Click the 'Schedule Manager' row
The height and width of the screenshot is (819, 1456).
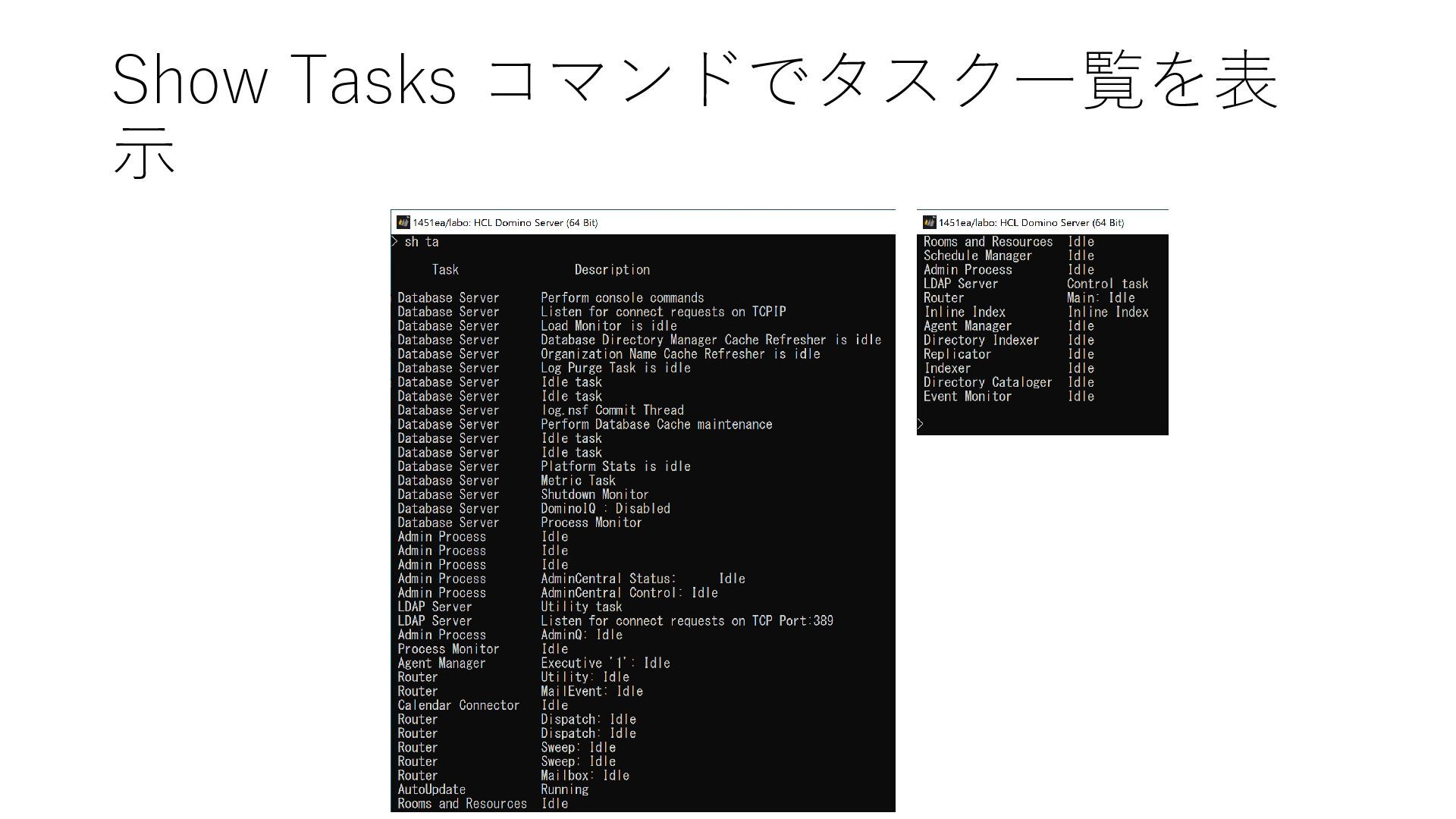pyautogui.click(x=977, y=256)
